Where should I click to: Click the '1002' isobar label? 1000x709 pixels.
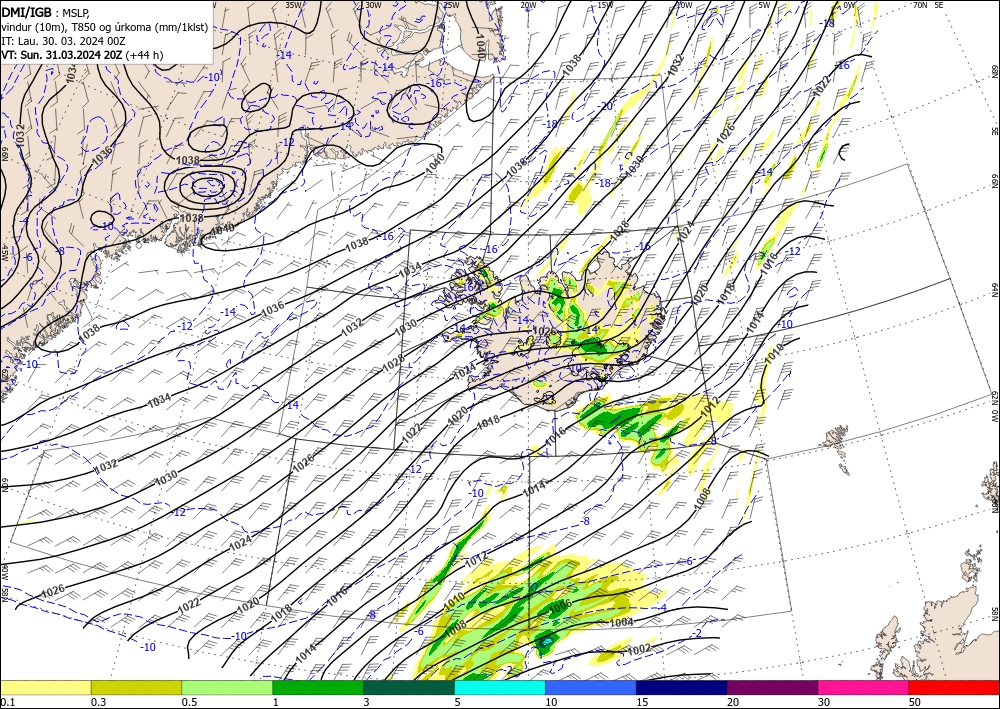(x=639, y=648)
